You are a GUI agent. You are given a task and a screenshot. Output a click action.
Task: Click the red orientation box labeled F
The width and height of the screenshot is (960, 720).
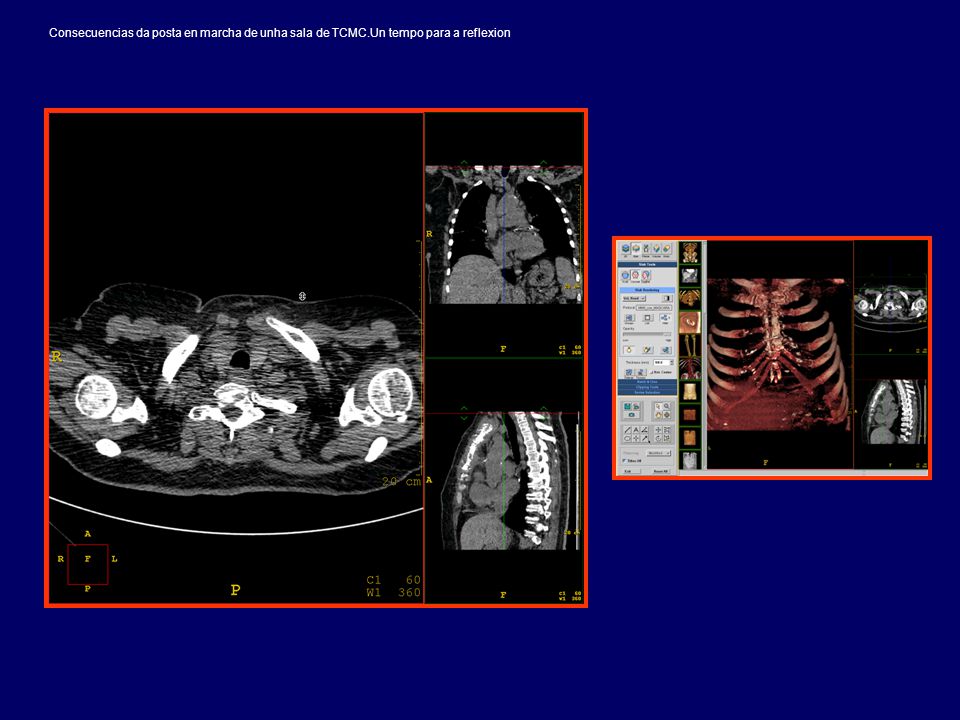point(88,564)
